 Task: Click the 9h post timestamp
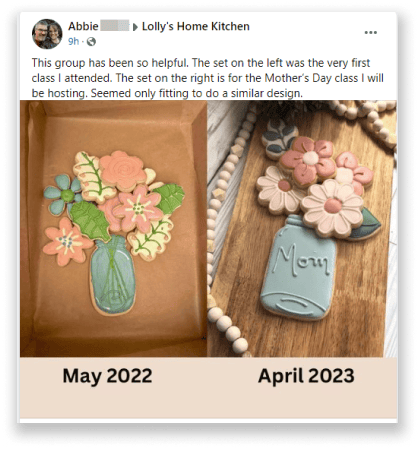click(73, 41)
